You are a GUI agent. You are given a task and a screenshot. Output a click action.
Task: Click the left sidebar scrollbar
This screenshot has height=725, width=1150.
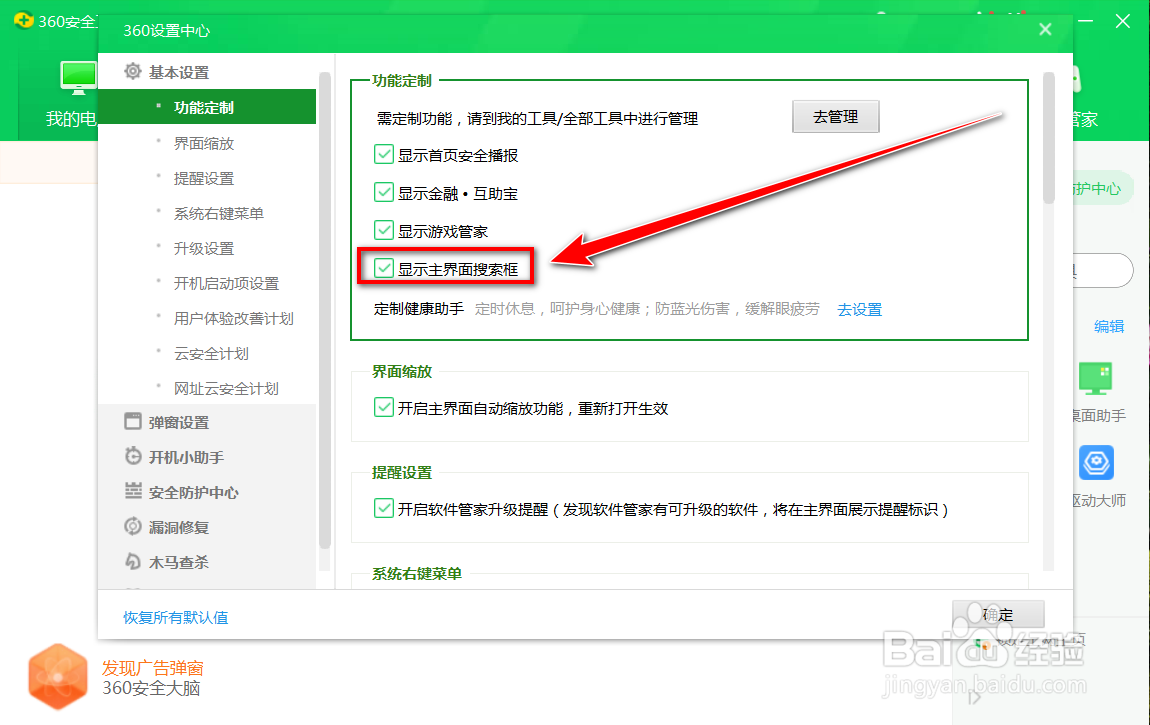[x=325, y=309]
